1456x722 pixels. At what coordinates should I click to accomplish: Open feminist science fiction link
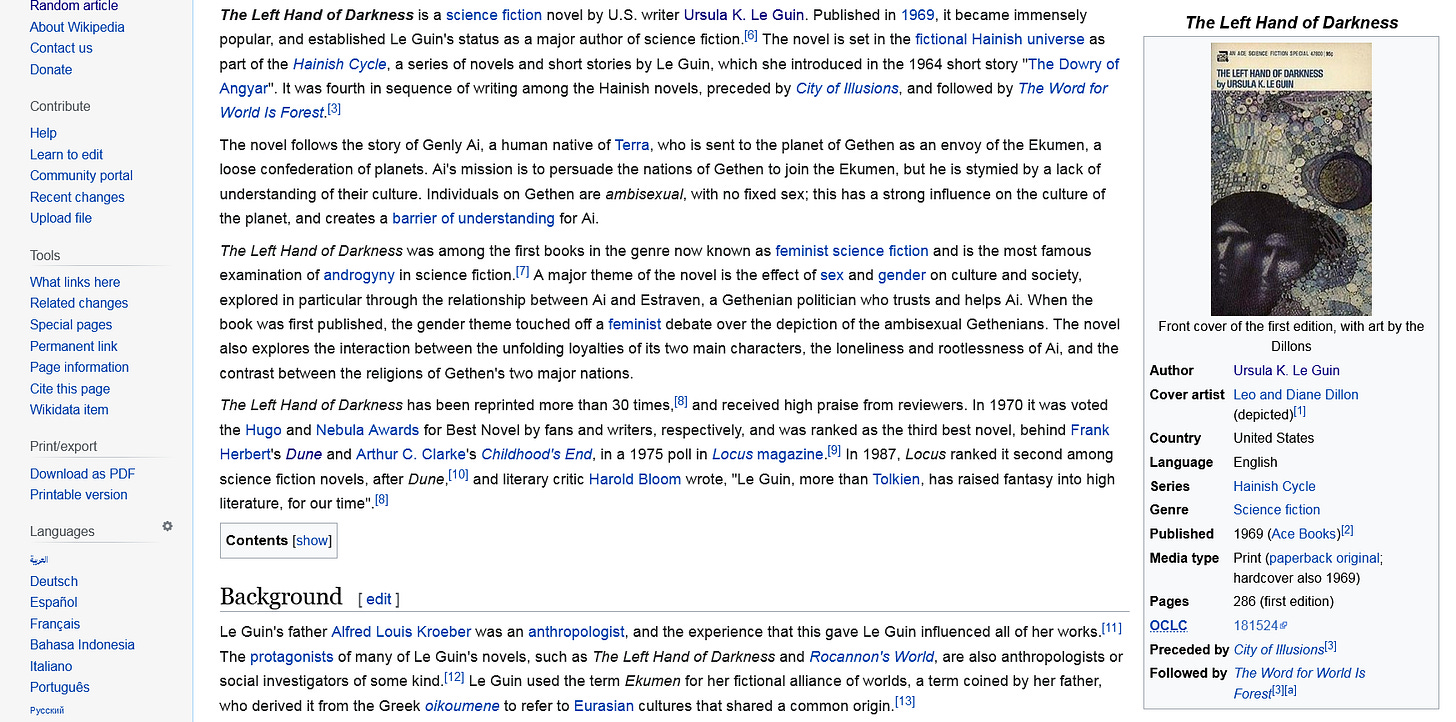852,251
